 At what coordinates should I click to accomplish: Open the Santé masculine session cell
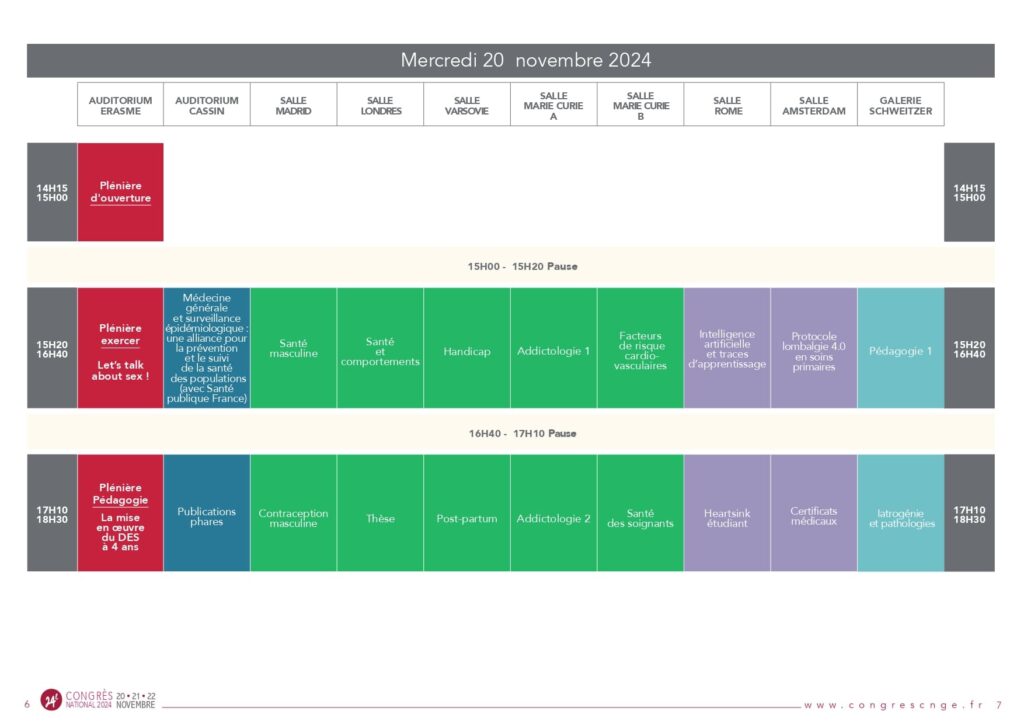[x=293, y=348]
